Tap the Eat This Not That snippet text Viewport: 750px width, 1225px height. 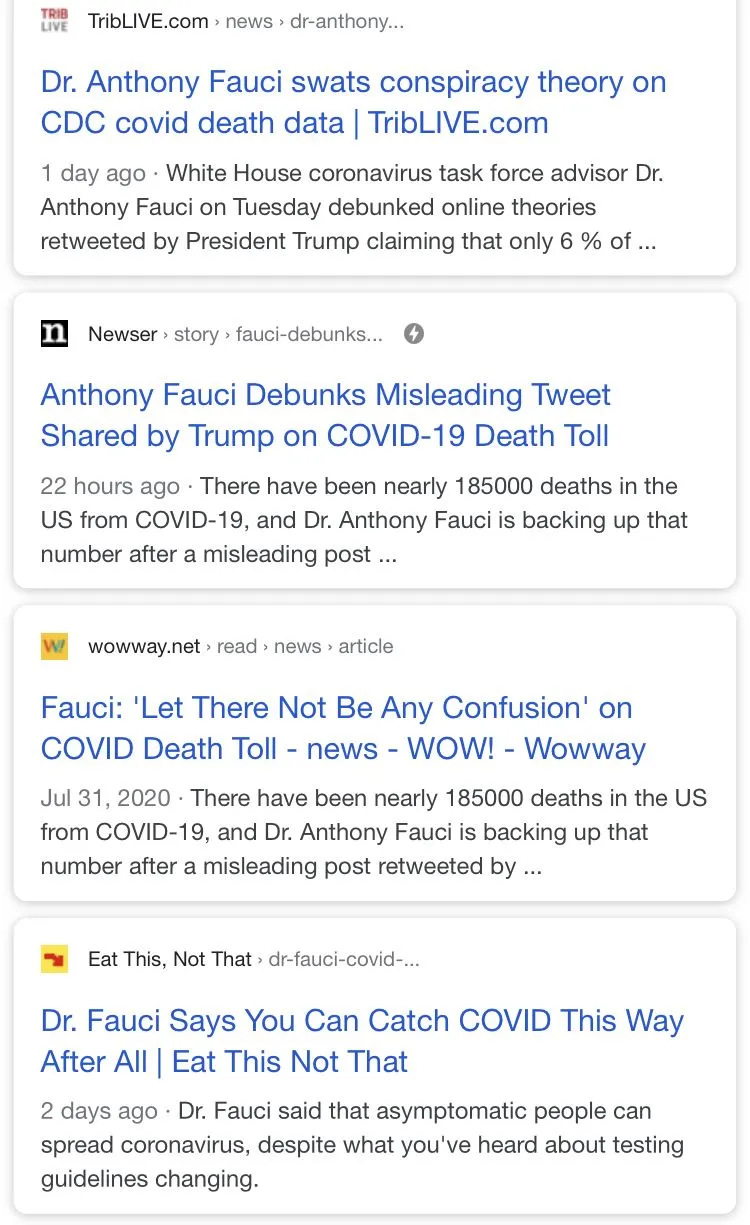tap(360, 1145)
